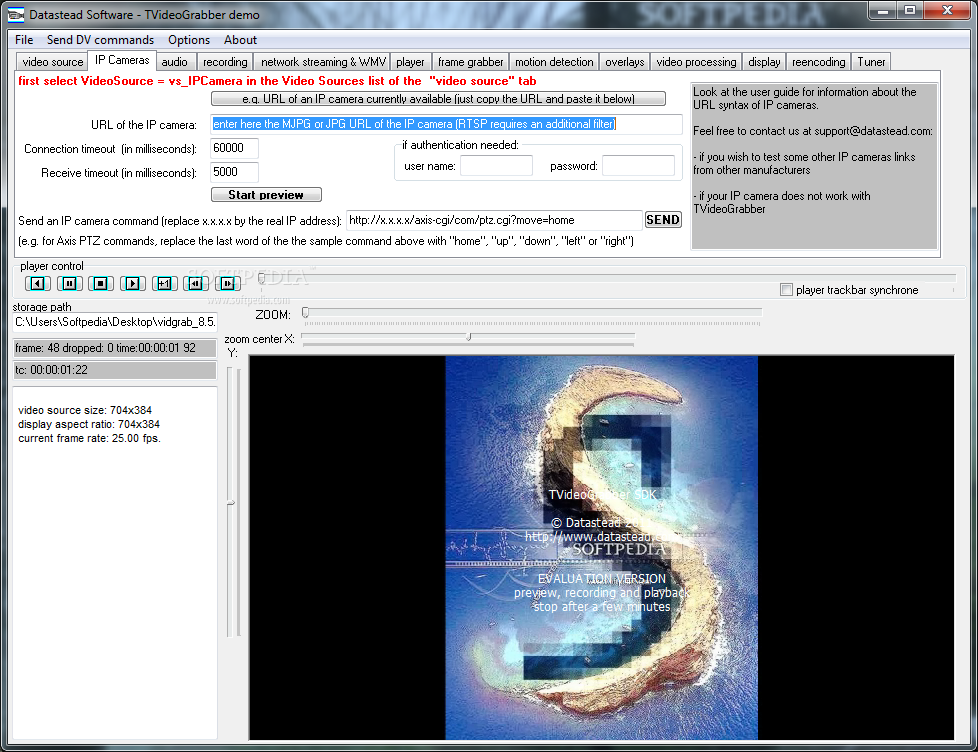This screenshot has width=978, height=752.
Task: Open the motion detection tab
Action: click(x=554, y=62)
